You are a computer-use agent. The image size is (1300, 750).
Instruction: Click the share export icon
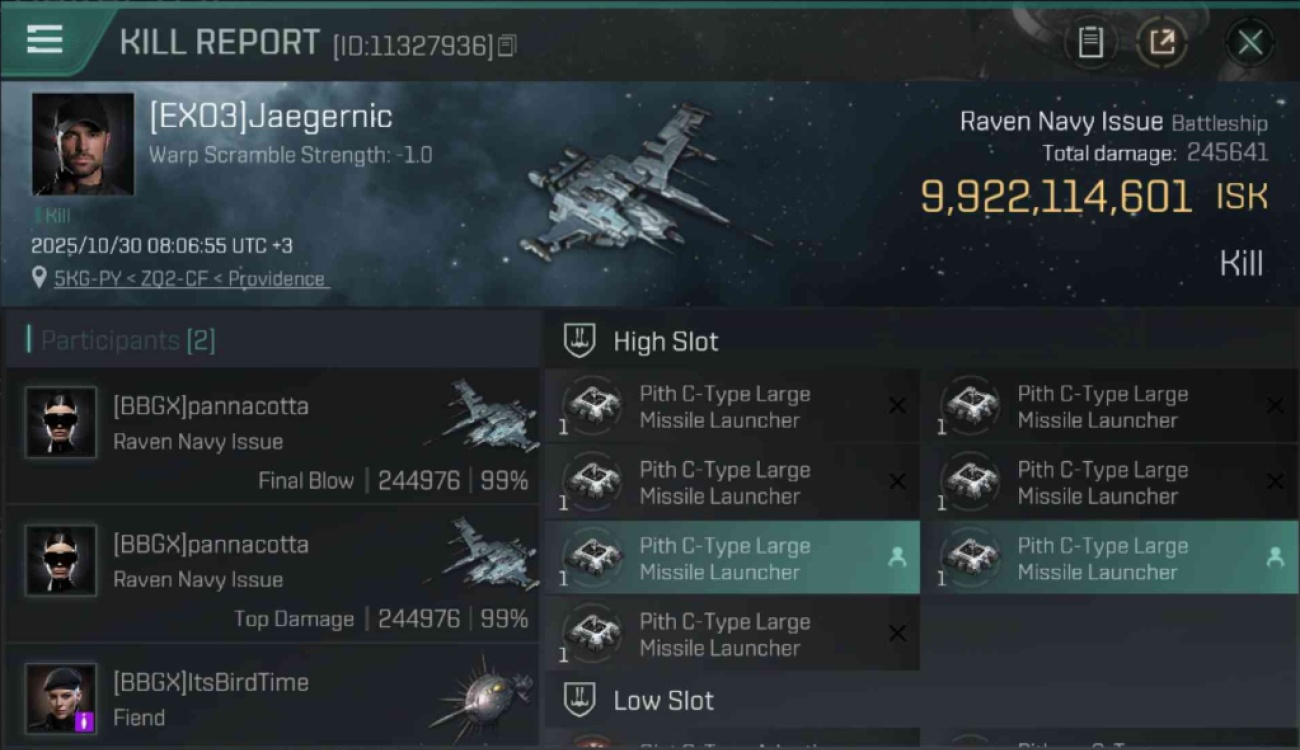(1162, 42)
